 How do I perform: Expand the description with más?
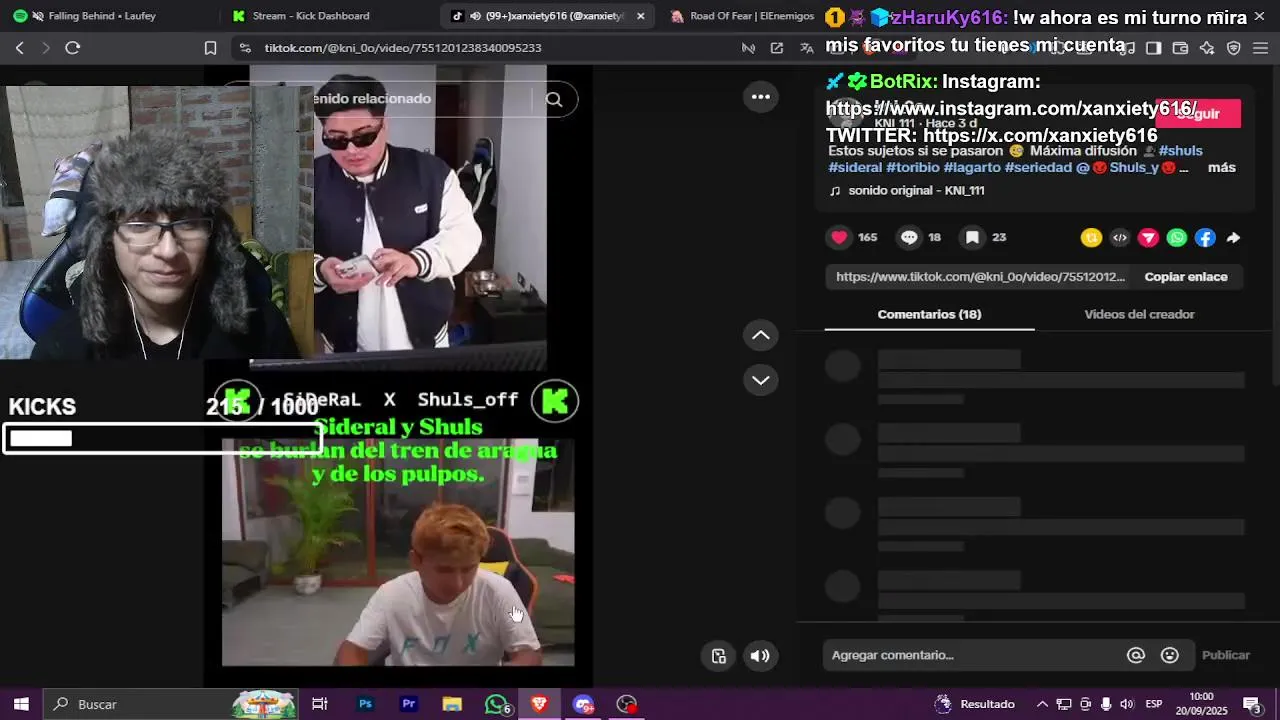point(1221,168)
